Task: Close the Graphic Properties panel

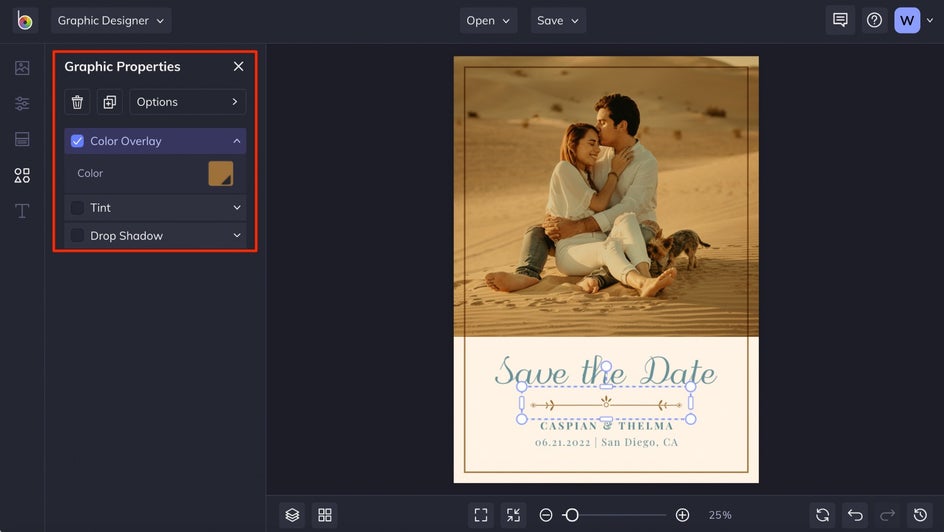Action: pos(238,66)
